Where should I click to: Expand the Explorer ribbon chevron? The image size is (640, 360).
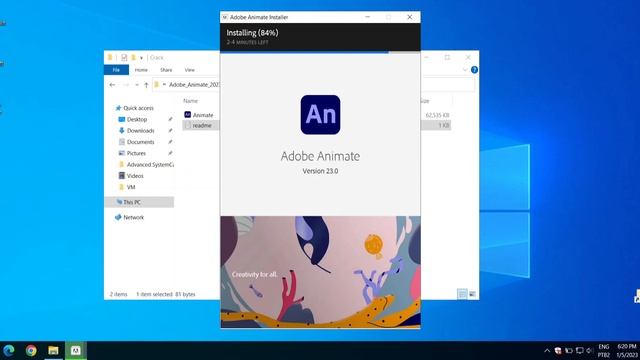click(x=465, y=70)
